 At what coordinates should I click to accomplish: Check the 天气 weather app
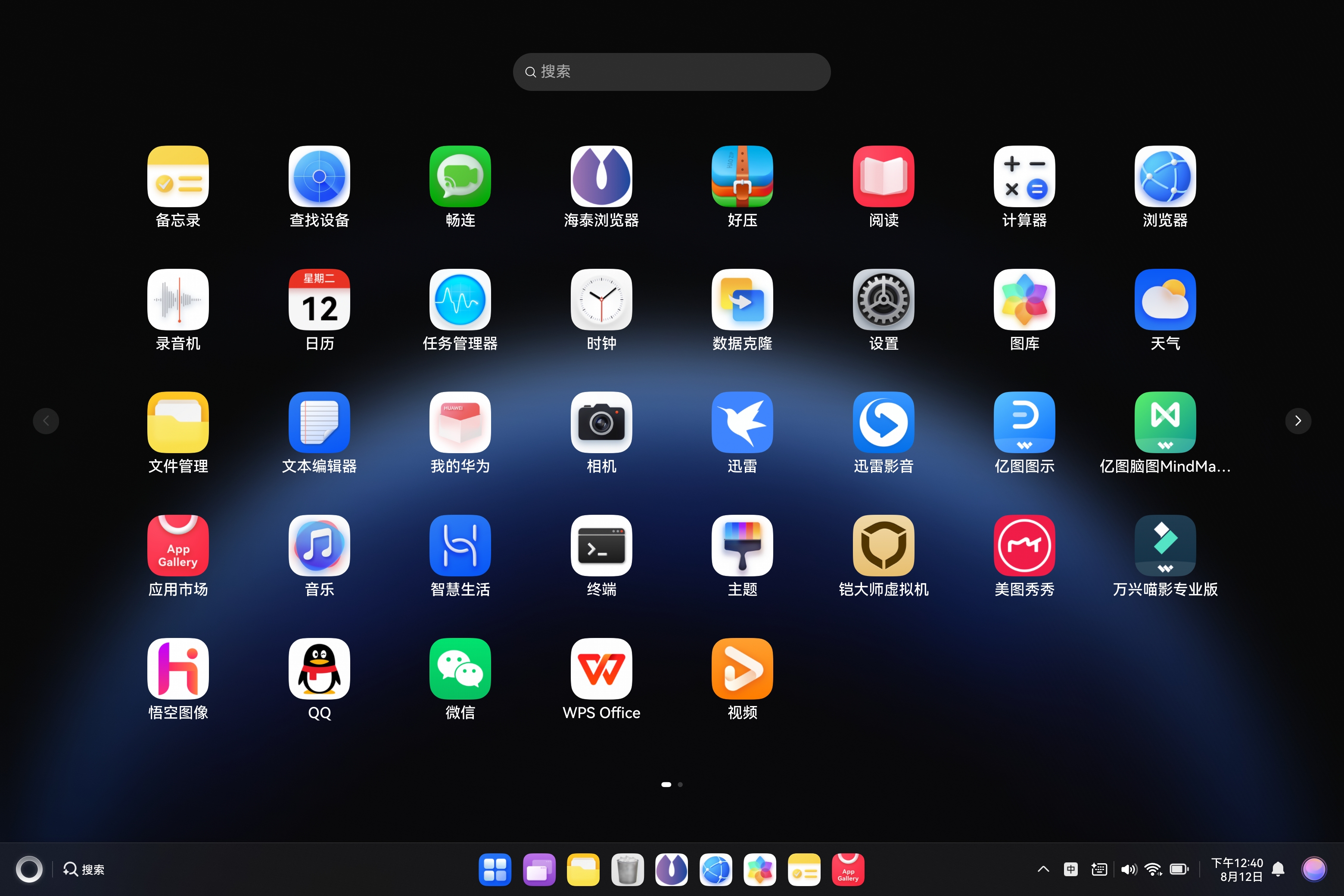[x=1165, y=299]
